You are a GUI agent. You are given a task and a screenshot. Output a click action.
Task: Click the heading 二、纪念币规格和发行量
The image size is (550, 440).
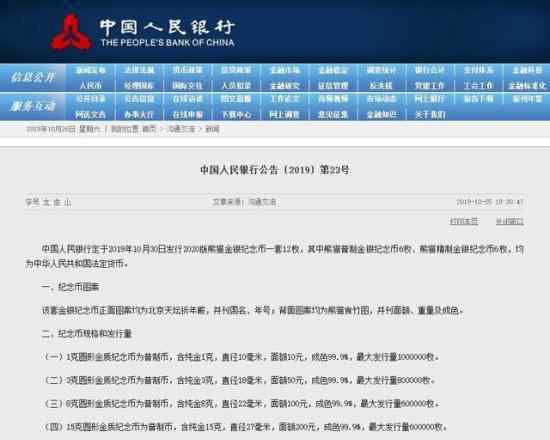87,333
